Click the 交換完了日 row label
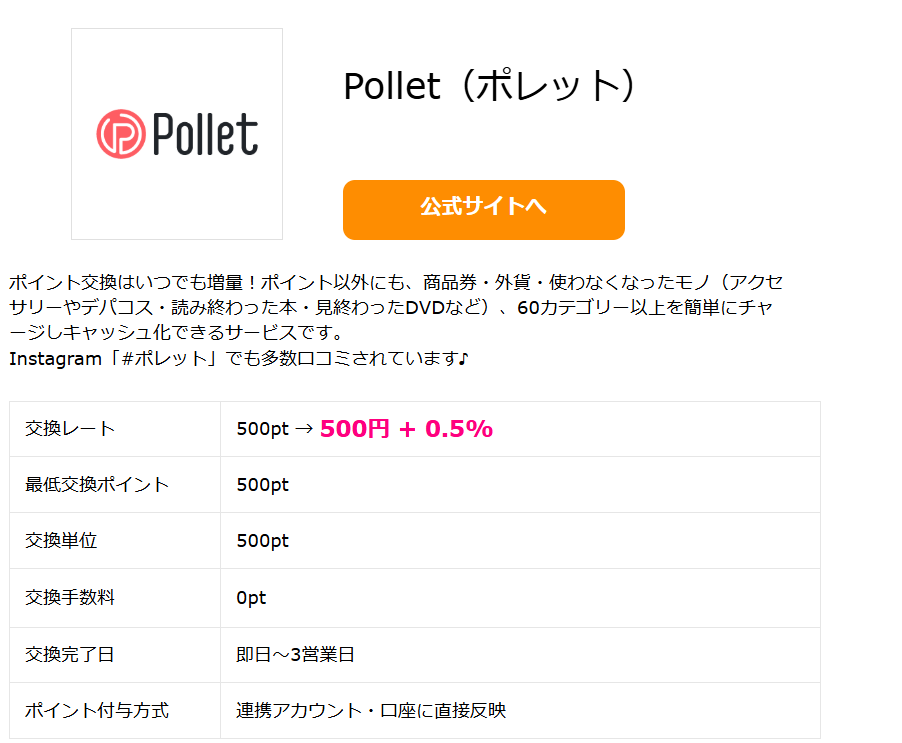Viewport: 902px width, 743px height. point(70,654)
